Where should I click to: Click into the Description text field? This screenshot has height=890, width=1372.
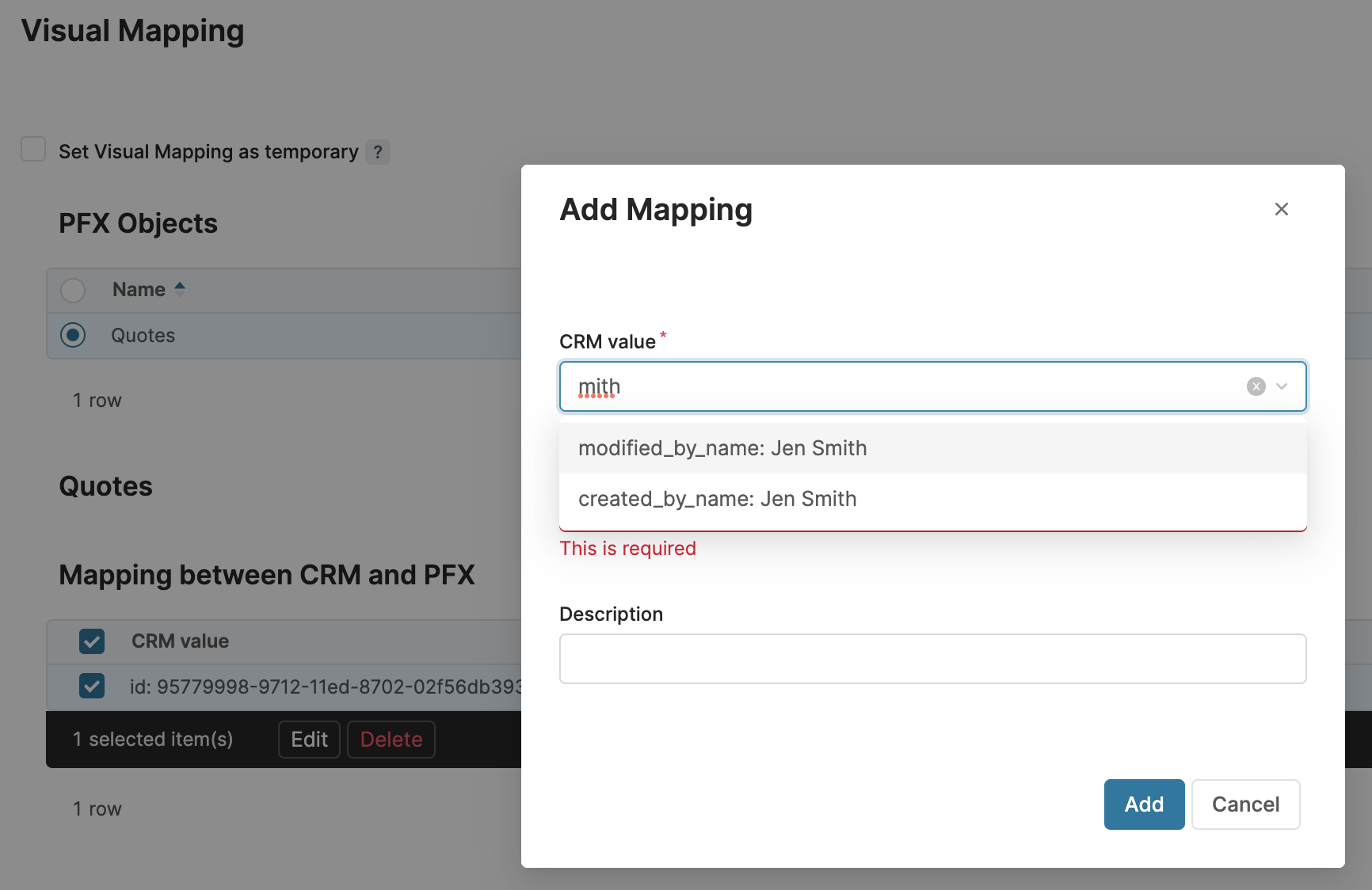tap(932, 659)
